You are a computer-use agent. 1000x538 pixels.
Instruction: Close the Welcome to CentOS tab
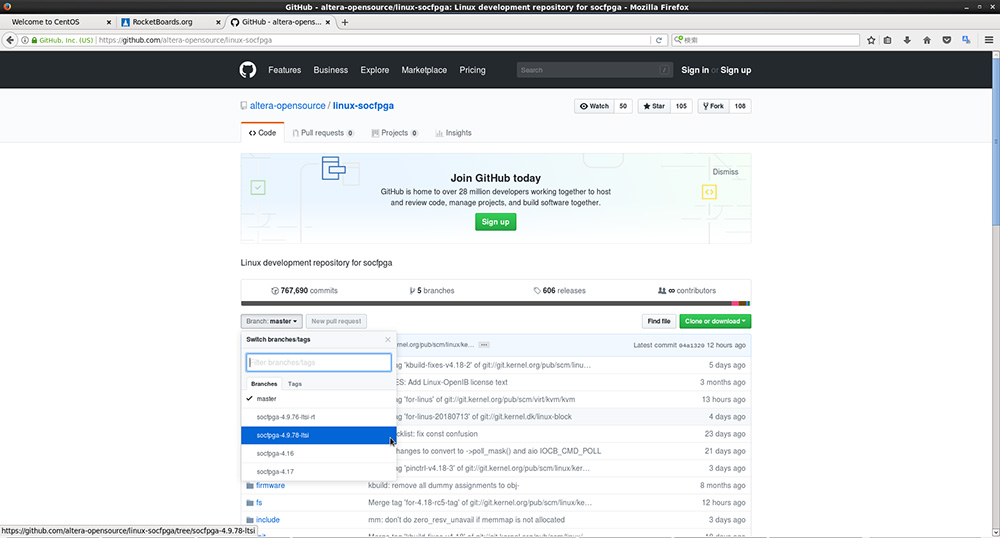coord(108,22)
